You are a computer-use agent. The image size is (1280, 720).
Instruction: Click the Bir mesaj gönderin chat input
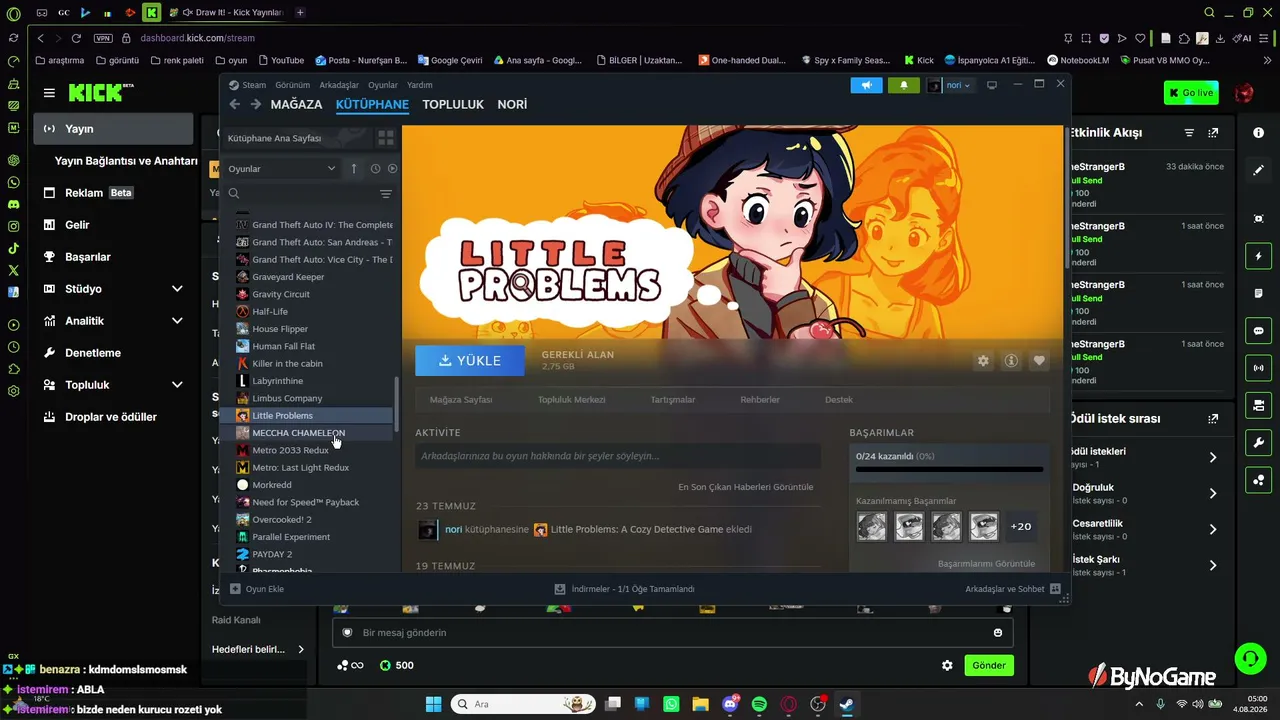(672, 633)
